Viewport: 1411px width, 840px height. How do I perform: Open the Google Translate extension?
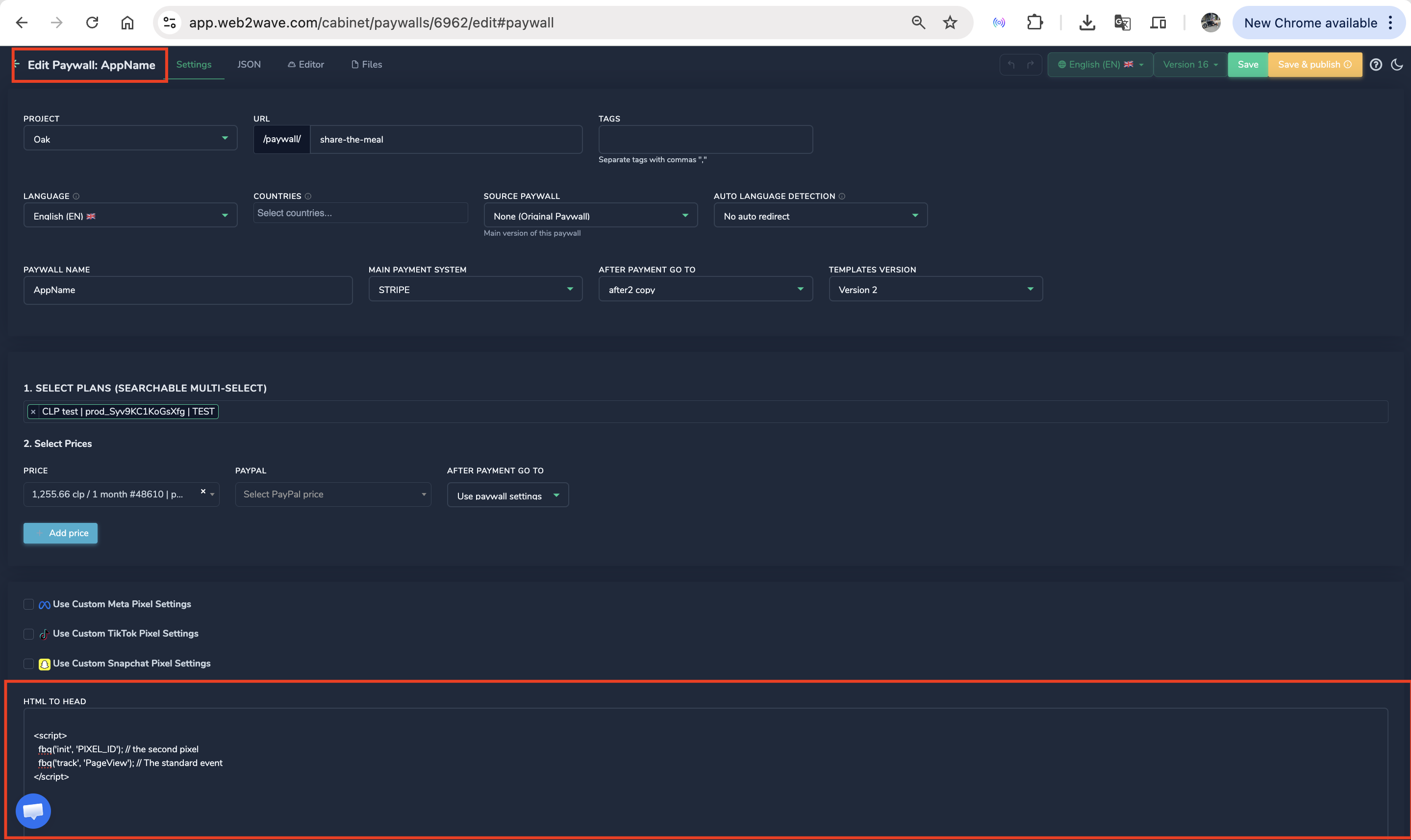(x=1122, y=23)
